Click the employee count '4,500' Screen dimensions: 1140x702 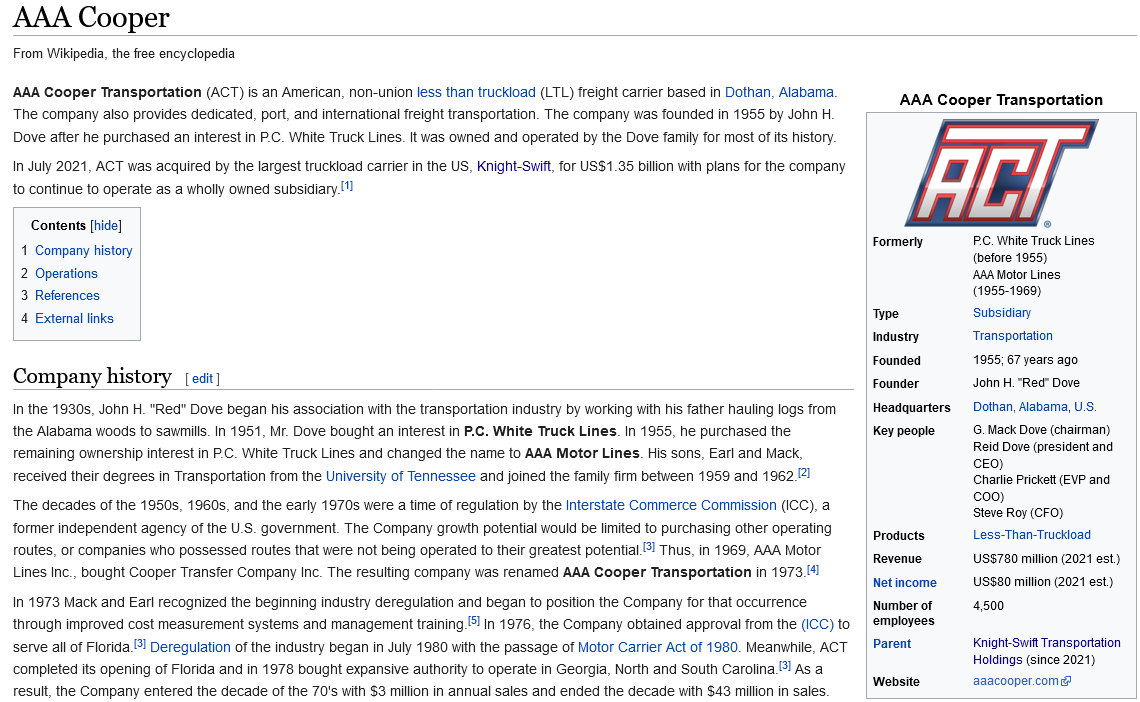coord(988,606)
